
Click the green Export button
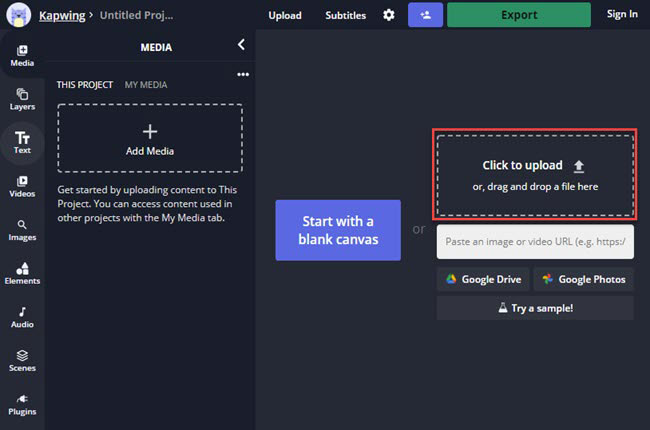tap(519, 15)
